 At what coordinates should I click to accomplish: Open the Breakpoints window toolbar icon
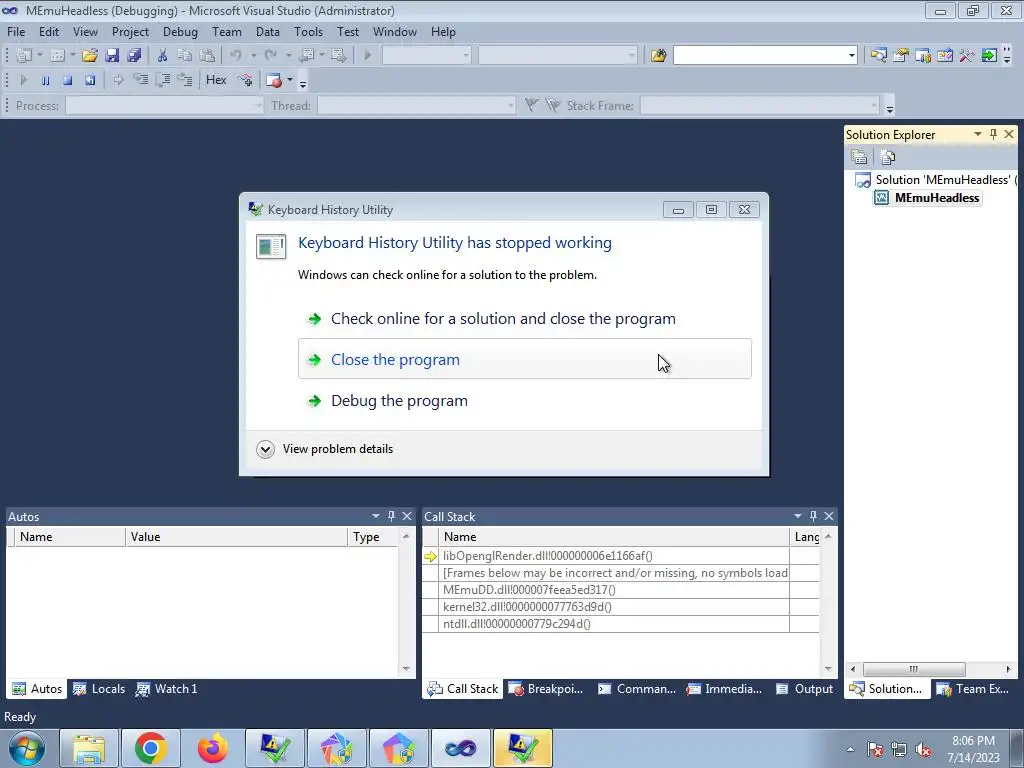click(x=274, y=80)
